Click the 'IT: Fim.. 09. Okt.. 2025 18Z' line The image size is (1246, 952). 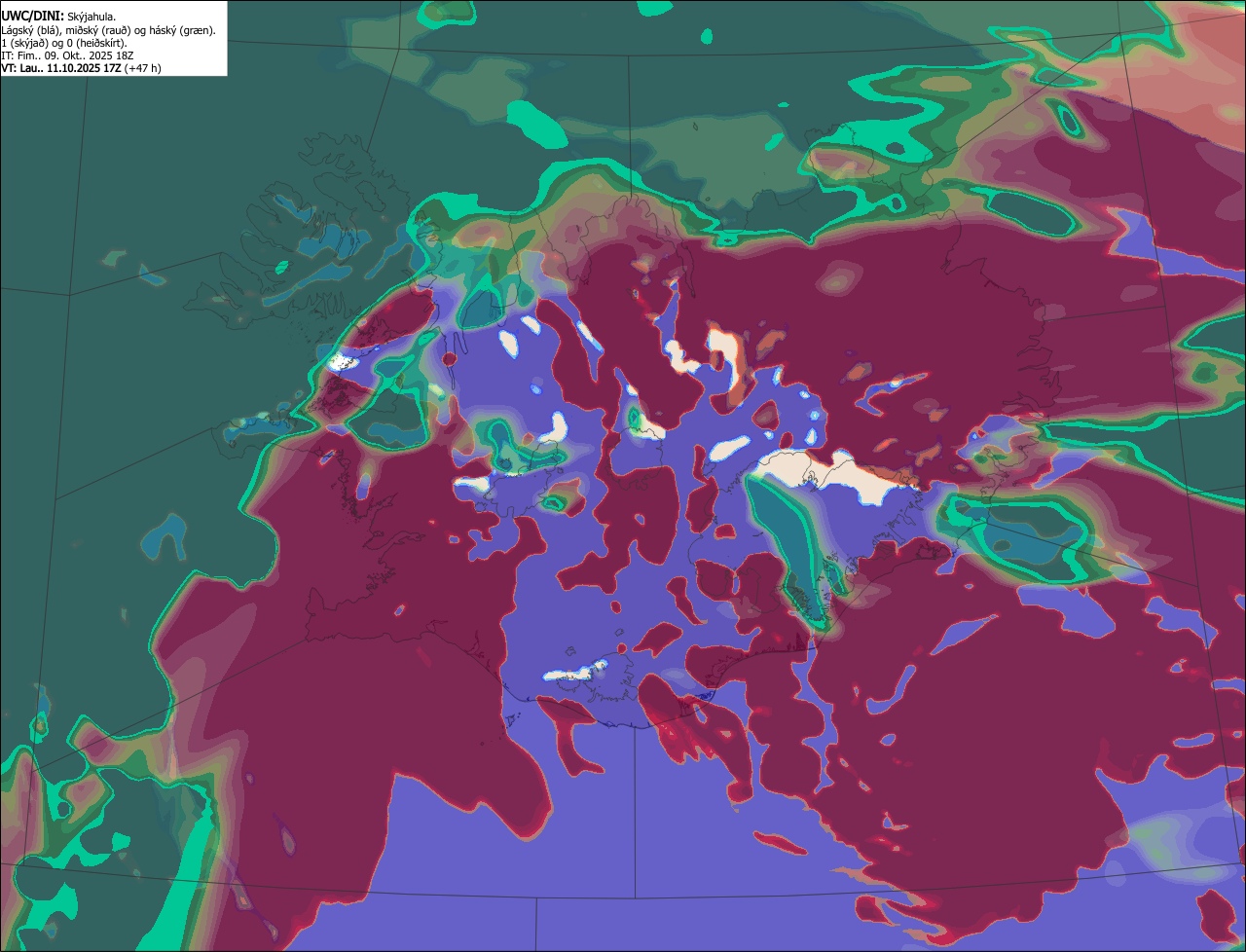pyautogui.click(x=65, y=55)
